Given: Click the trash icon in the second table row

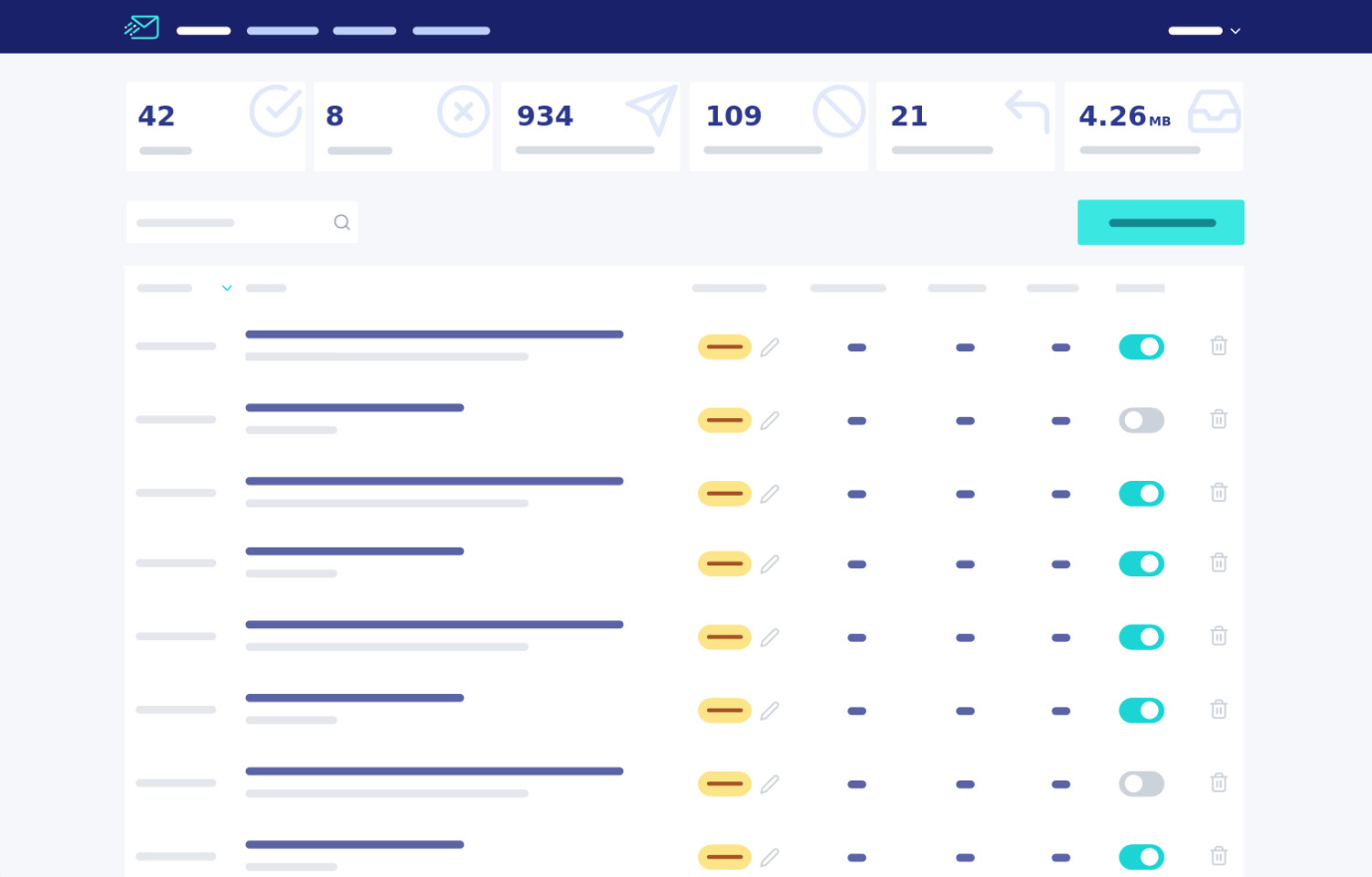Looking at the screenshot, I should [1219, 419].
